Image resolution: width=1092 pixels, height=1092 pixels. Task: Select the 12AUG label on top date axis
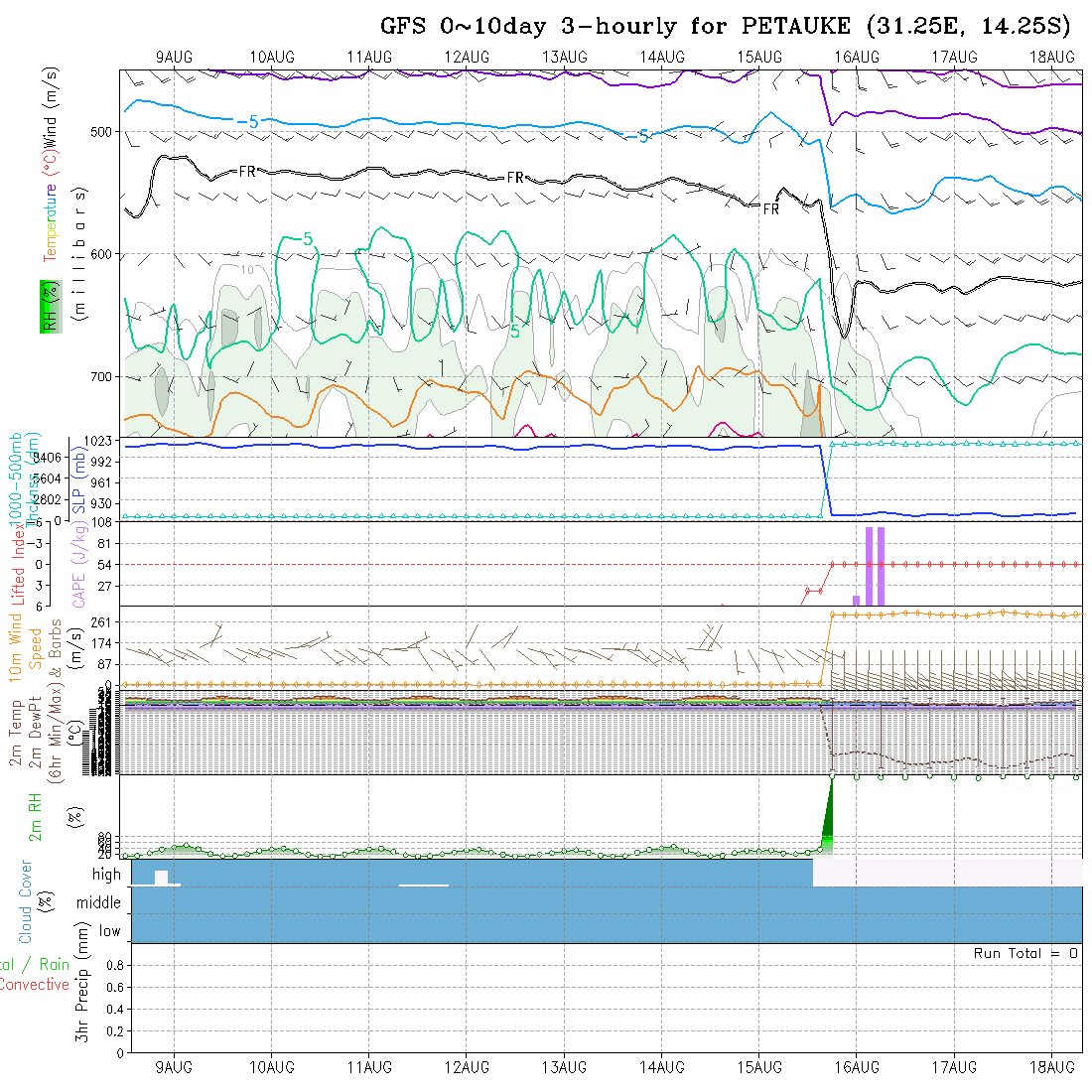(467, 58)
